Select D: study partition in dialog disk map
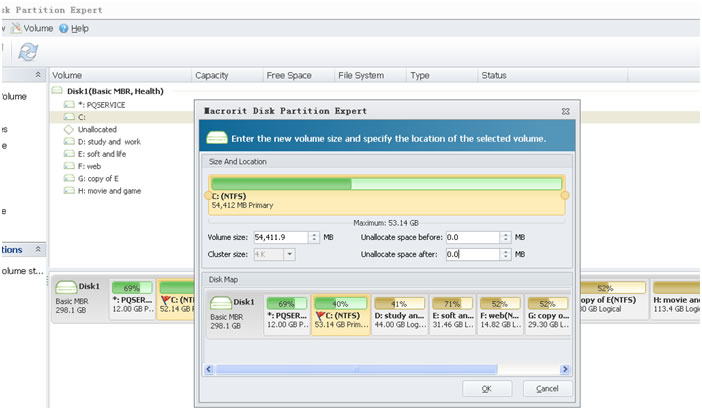The width and height of the screenshot is (702, 410). 399,314
